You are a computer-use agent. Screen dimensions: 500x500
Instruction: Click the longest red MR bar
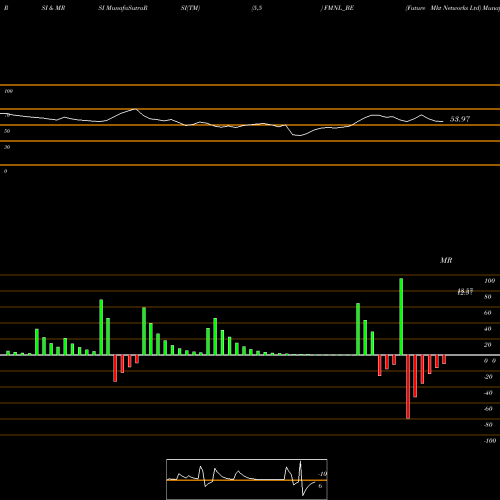point(408,387)
